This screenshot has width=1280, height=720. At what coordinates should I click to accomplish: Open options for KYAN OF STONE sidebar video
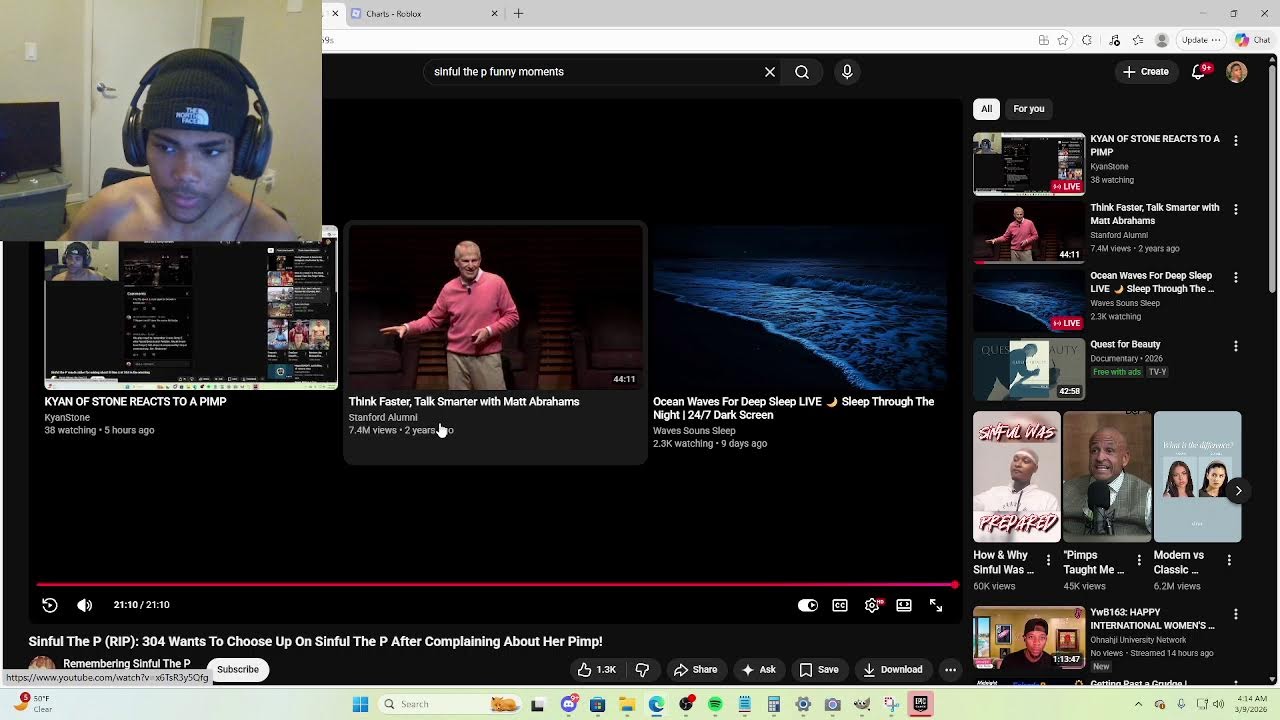coord(1236,141)
